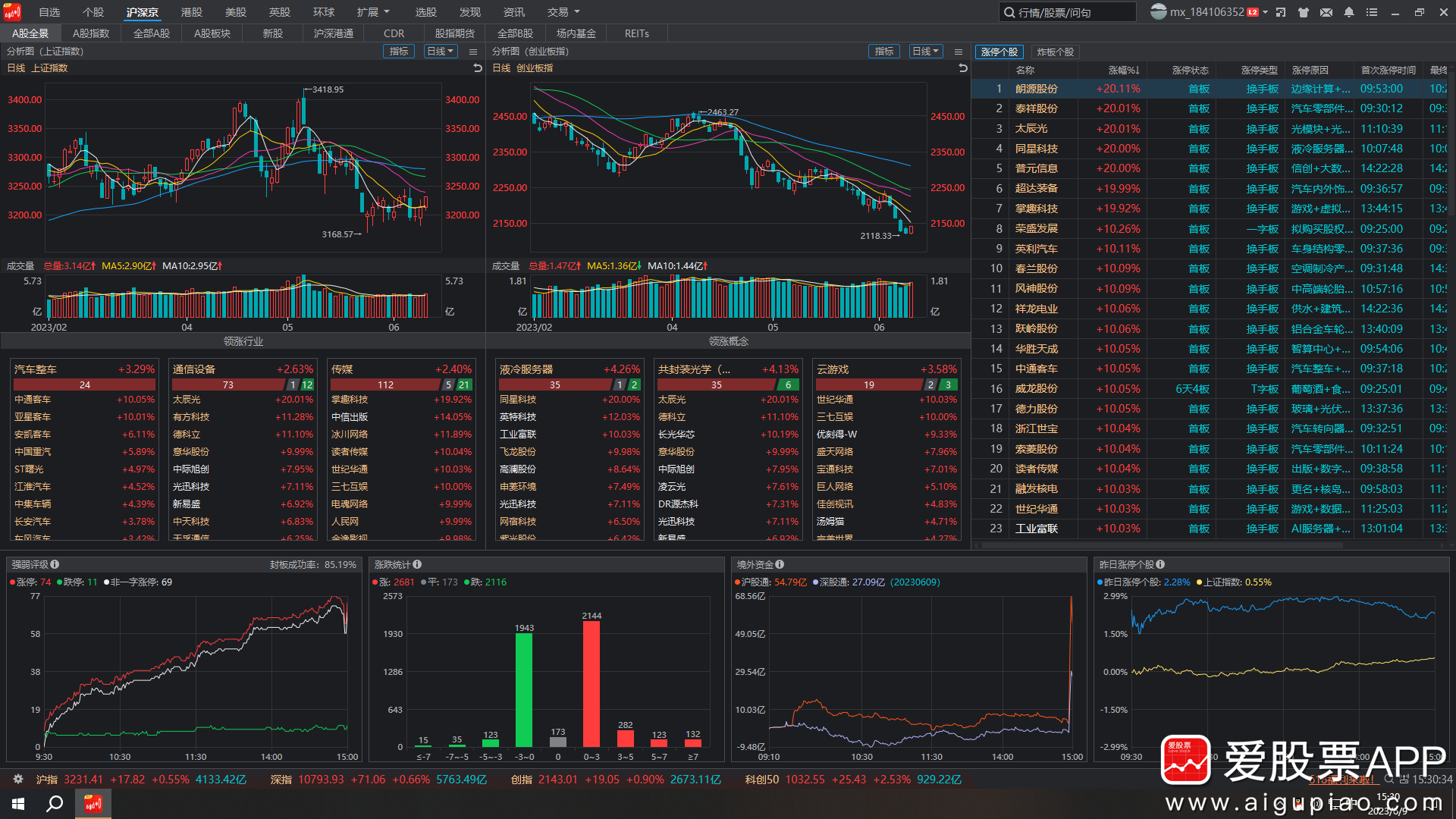Expand account dropdown arrow next to username

point(1265,12)
